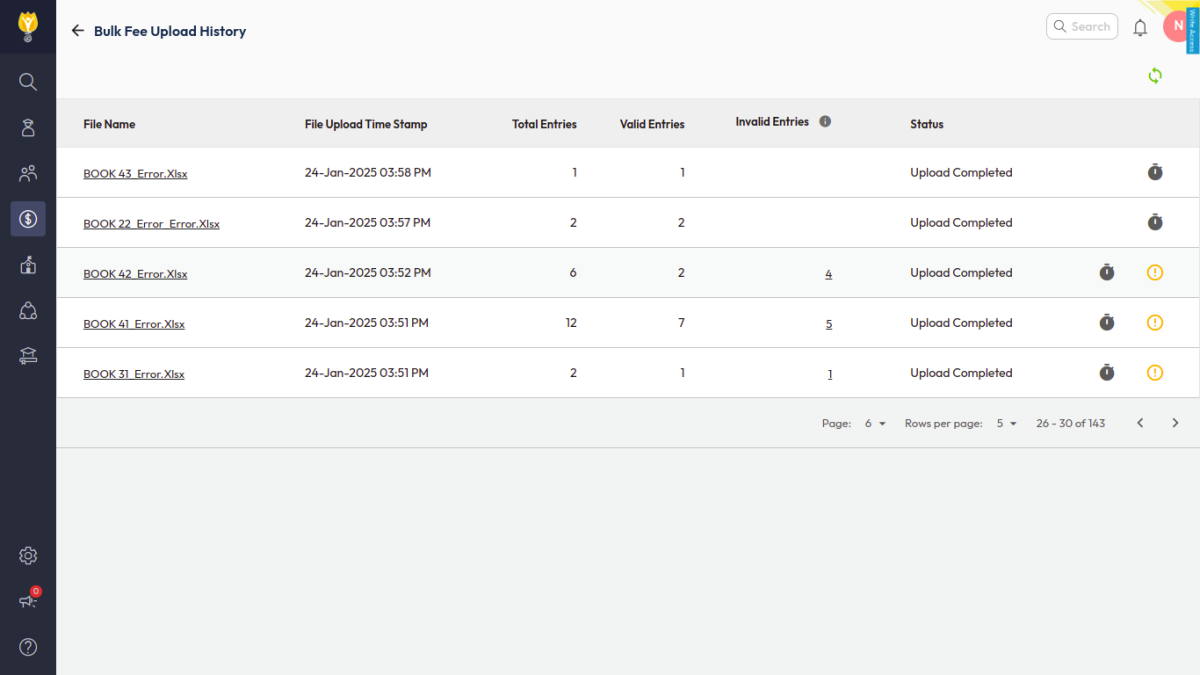Open the people management sidebar icon
The width and height of the screenshot is (1200, 675).
pos(28,172)
